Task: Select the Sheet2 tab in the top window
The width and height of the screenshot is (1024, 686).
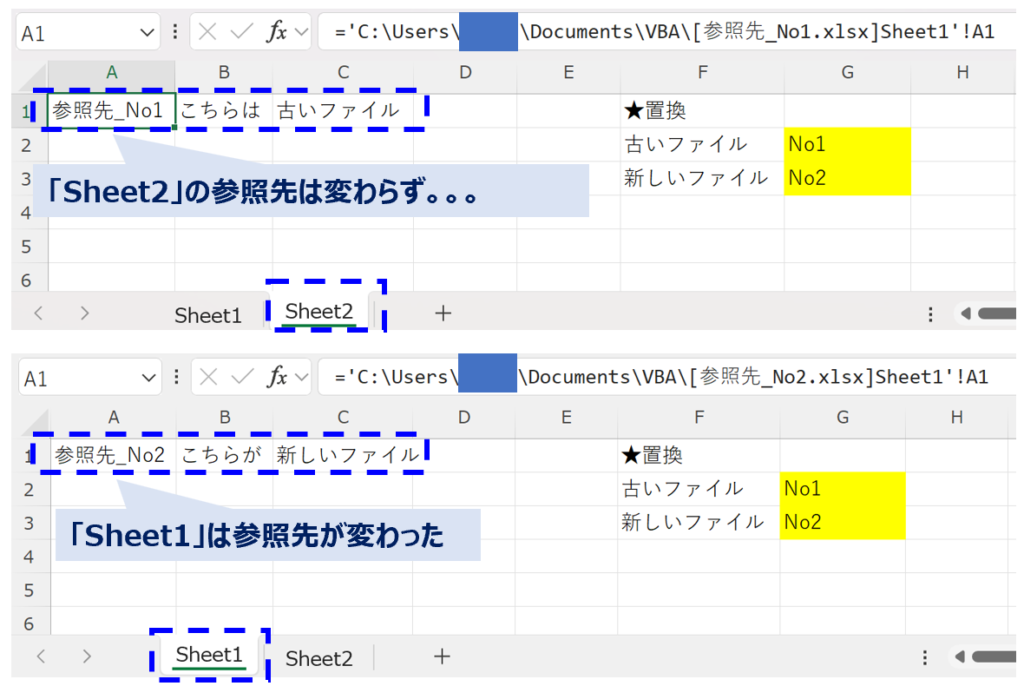Action: point(319,312)
